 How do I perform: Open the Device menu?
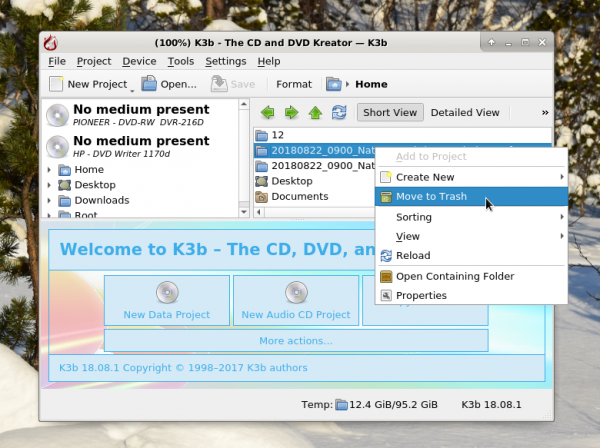click(139, 61)
